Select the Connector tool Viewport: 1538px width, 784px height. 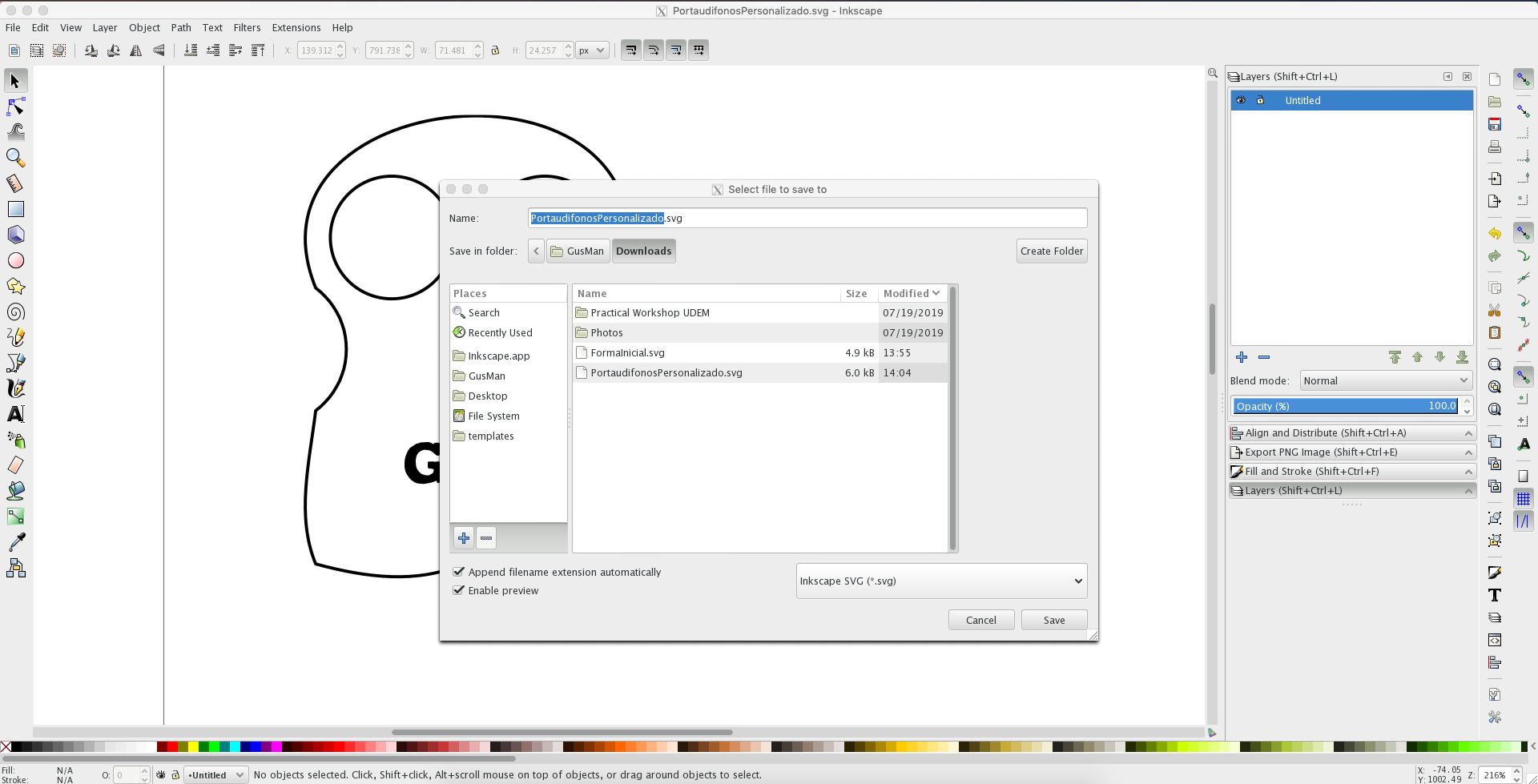click(15, 568)
